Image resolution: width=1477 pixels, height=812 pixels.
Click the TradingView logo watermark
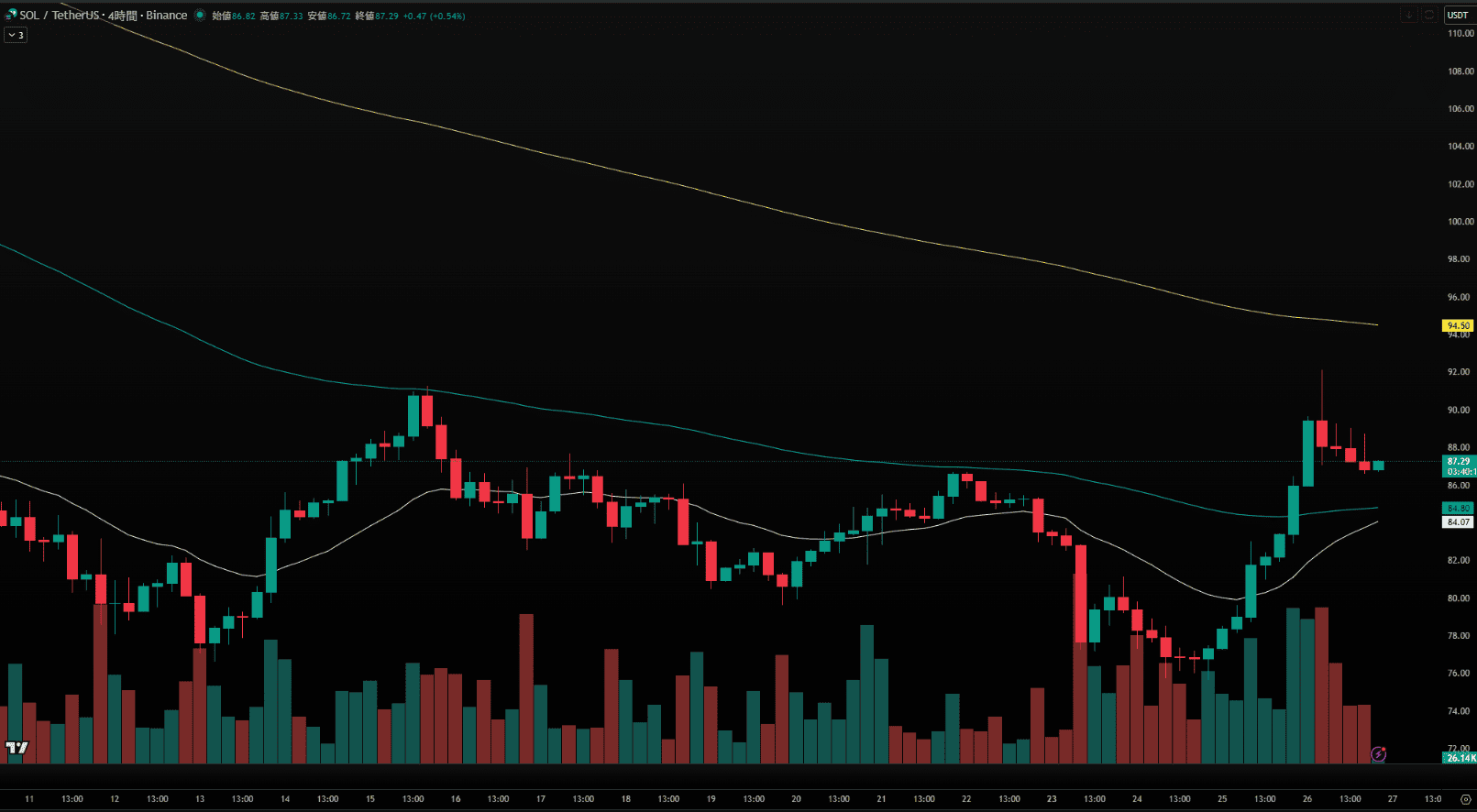(x=17, y=748)
